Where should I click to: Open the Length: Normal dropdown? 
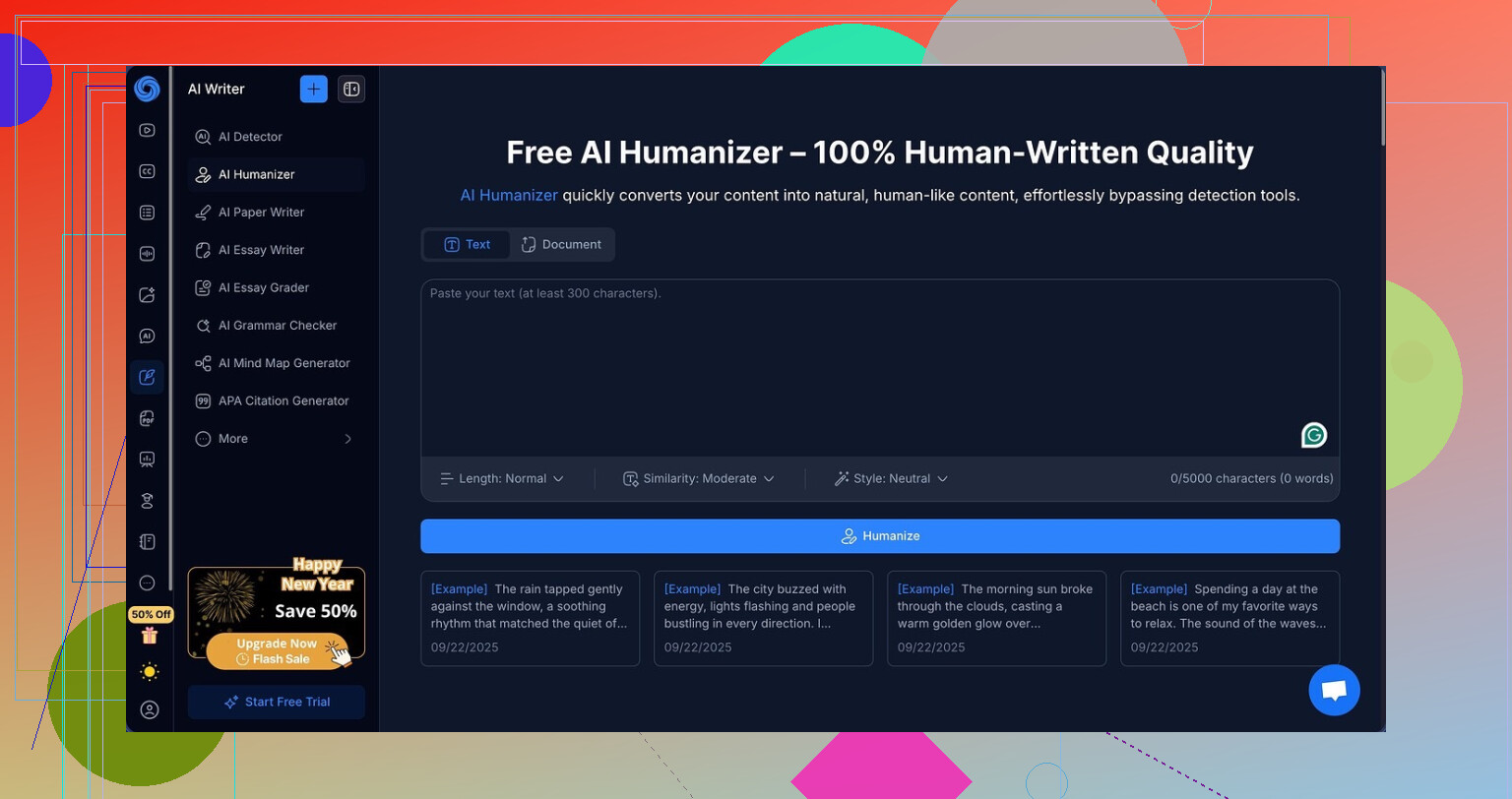502,478
